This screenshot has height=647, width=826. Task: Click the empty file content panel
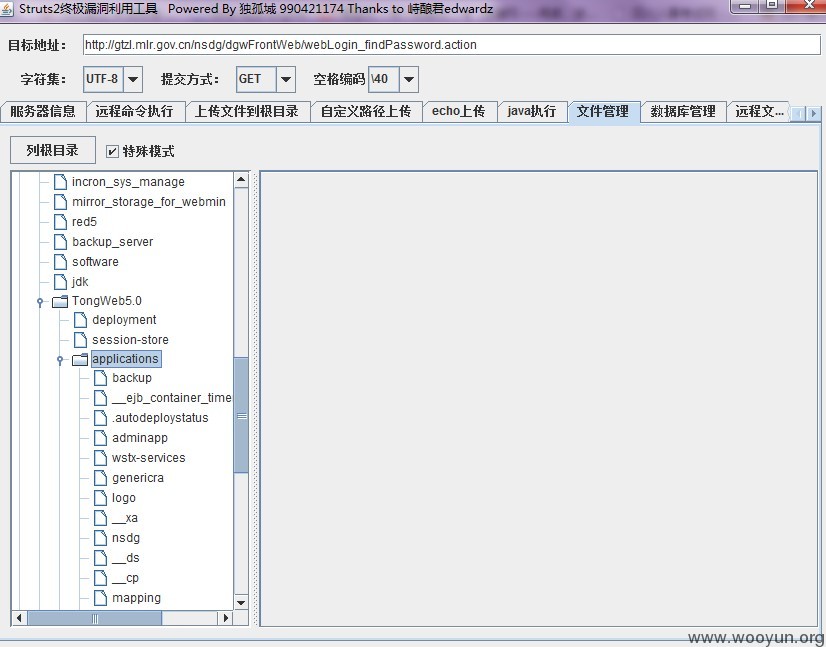pyautogui.click(x=538, y=399)
